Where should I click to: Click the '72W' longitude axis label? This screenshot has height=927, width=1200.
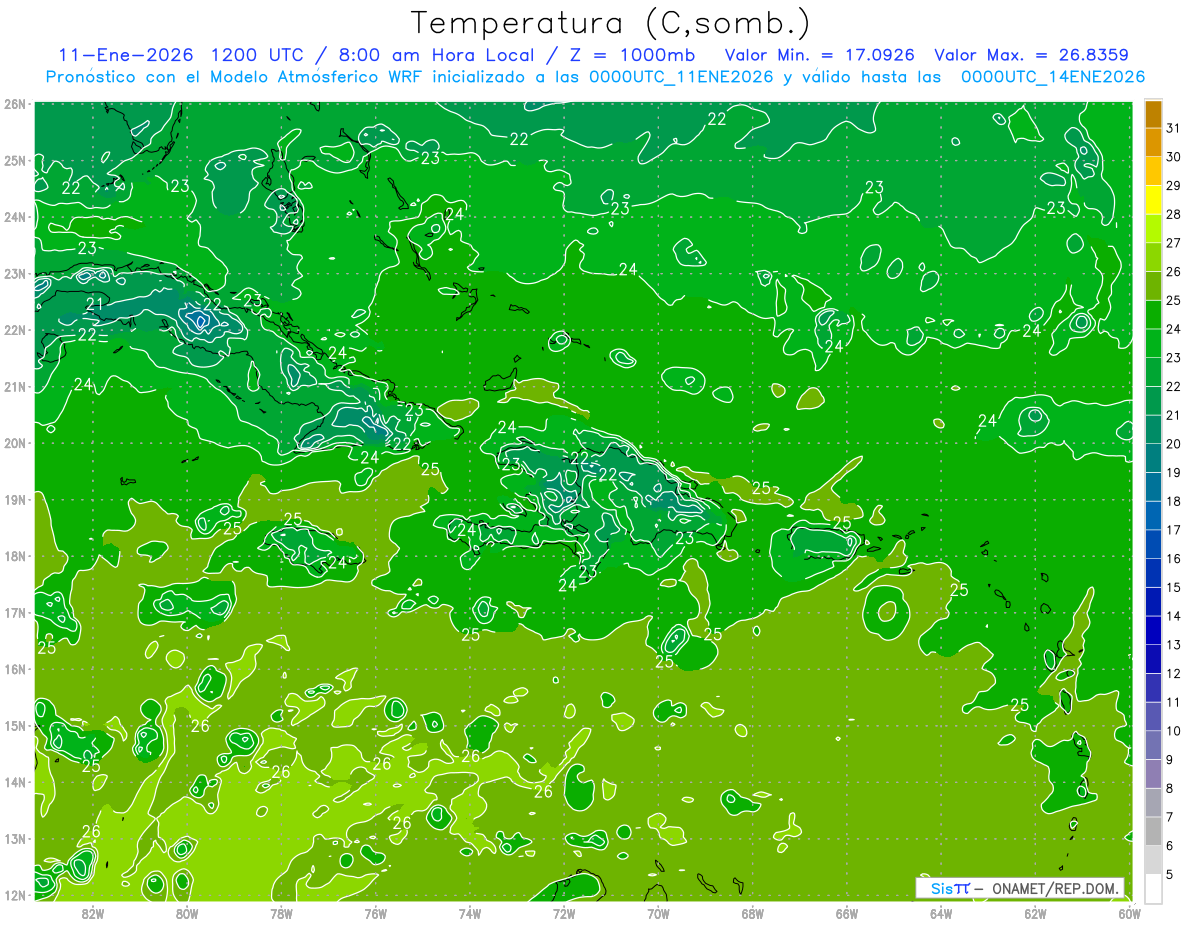click(564, 913)
